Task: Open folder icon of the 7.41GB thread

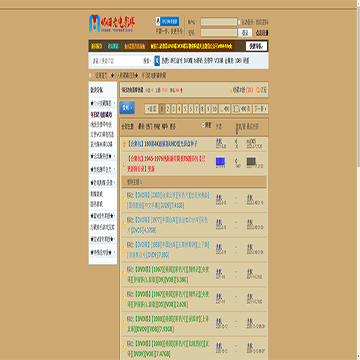Action: pyautogui.click(x=124, y=200)
